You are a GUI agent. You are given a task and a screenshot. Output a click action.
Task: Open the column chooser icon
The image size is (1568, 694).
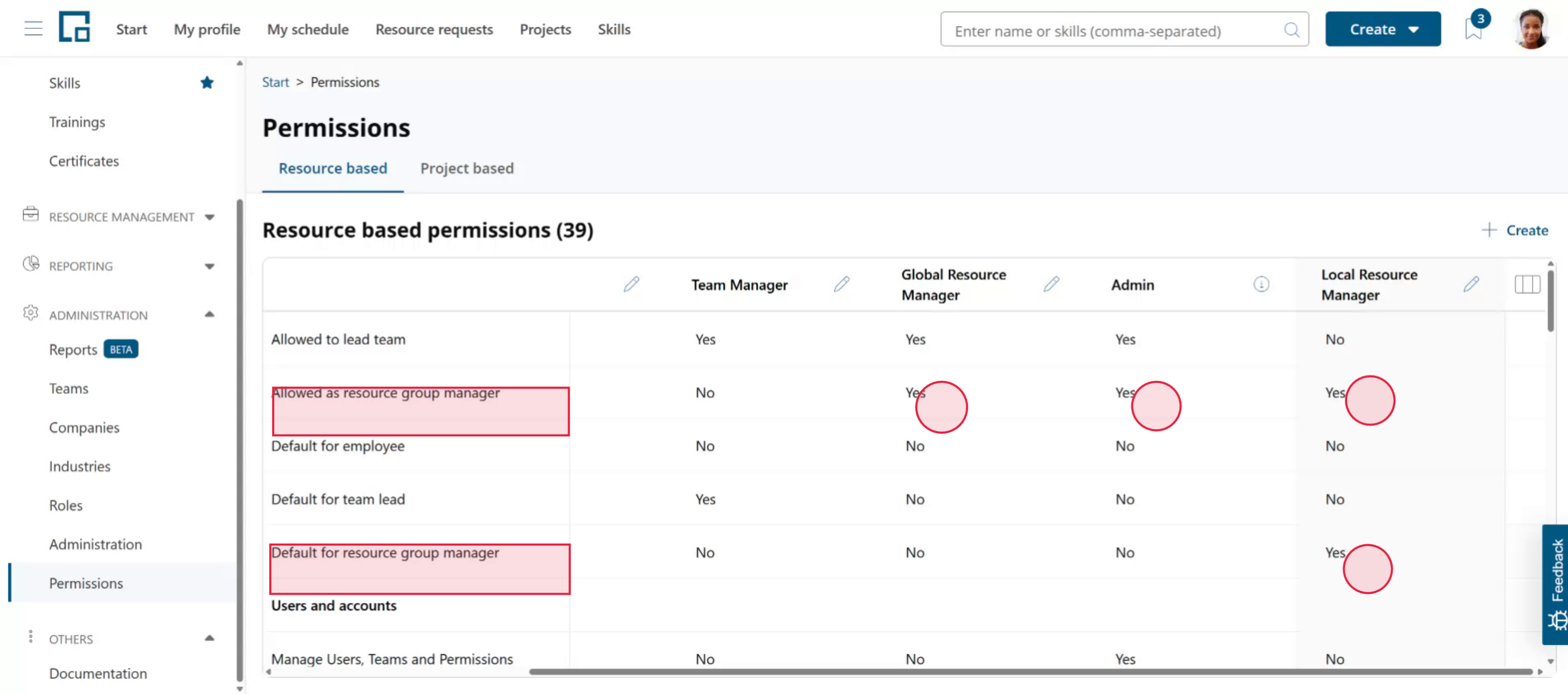tap(1527, 284)
